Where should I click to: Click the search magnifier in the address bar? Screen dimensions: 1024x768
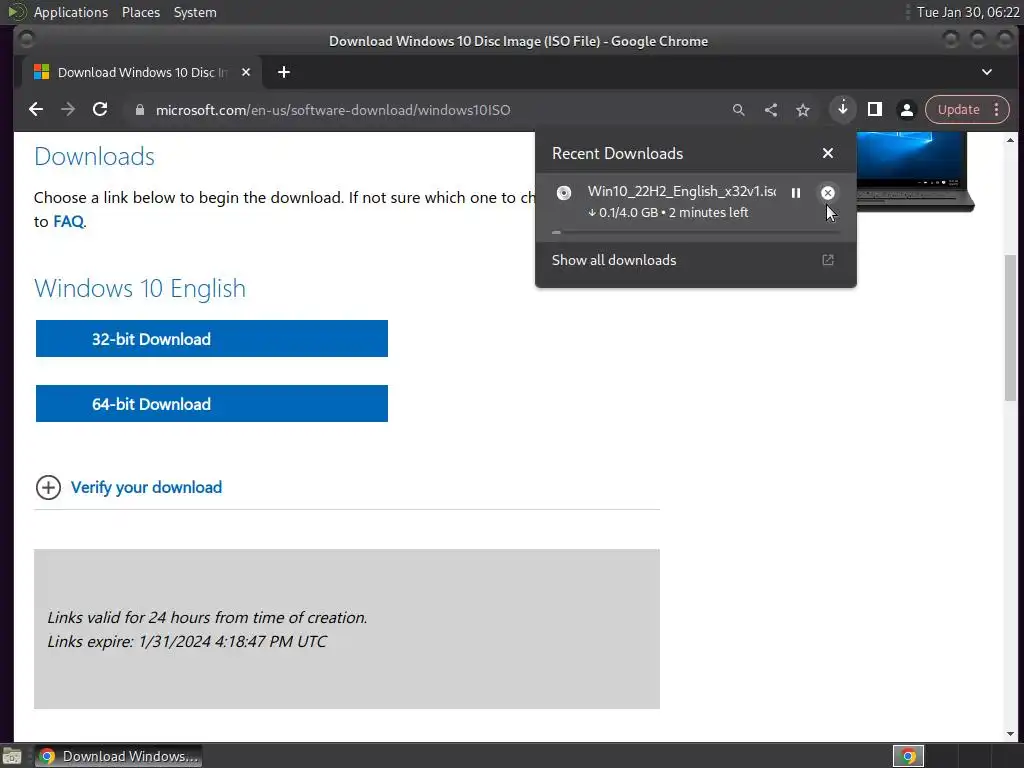point(739,110)
